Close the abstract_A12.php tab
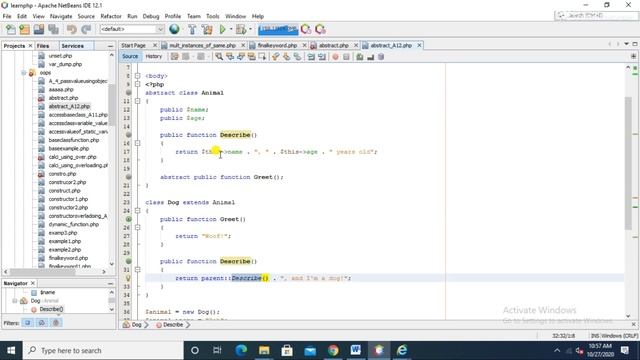Image resolution: width=640 pixels, height=360 pixels. click(x=419, y=45)
